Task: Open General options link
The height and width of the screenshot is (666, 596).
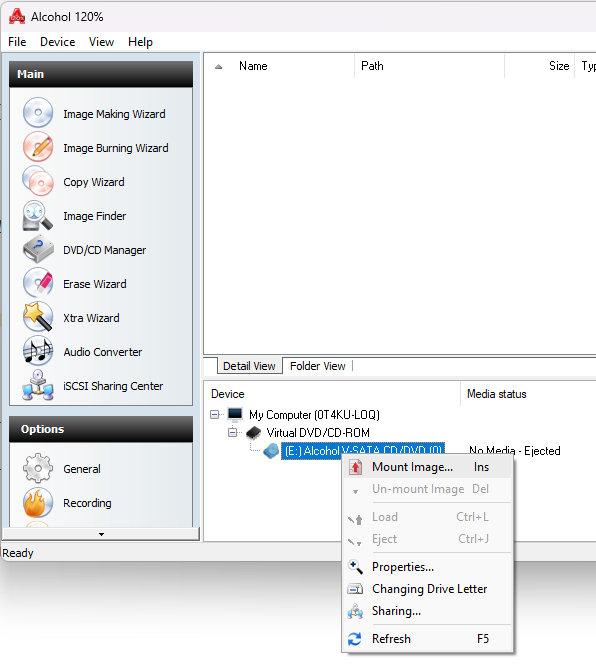Action: point(82,469)
